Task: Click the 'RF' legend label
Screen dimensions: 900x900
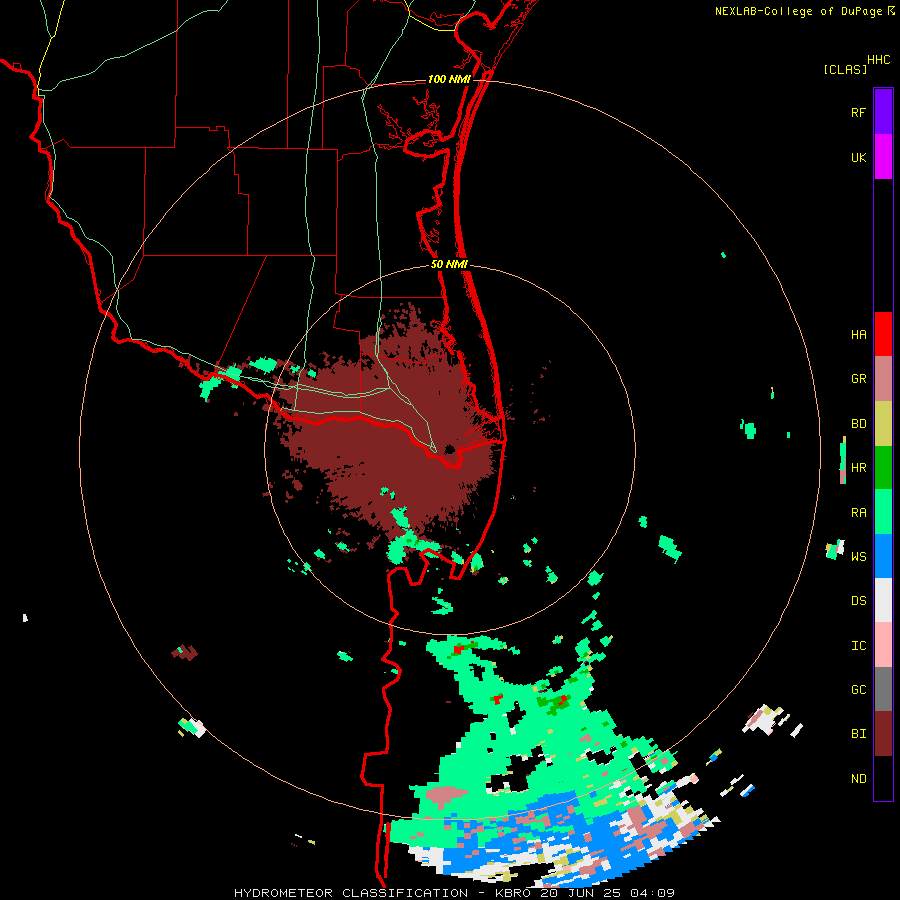Action: [858, 112]
